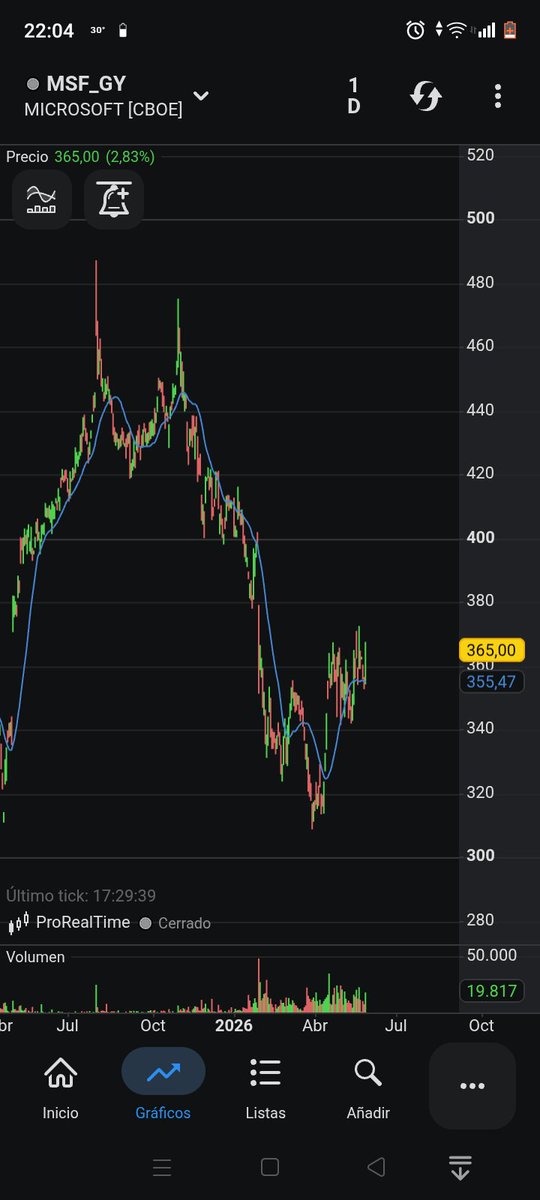
Task: Tap the 400 price axis label
Action: point(481,538)
